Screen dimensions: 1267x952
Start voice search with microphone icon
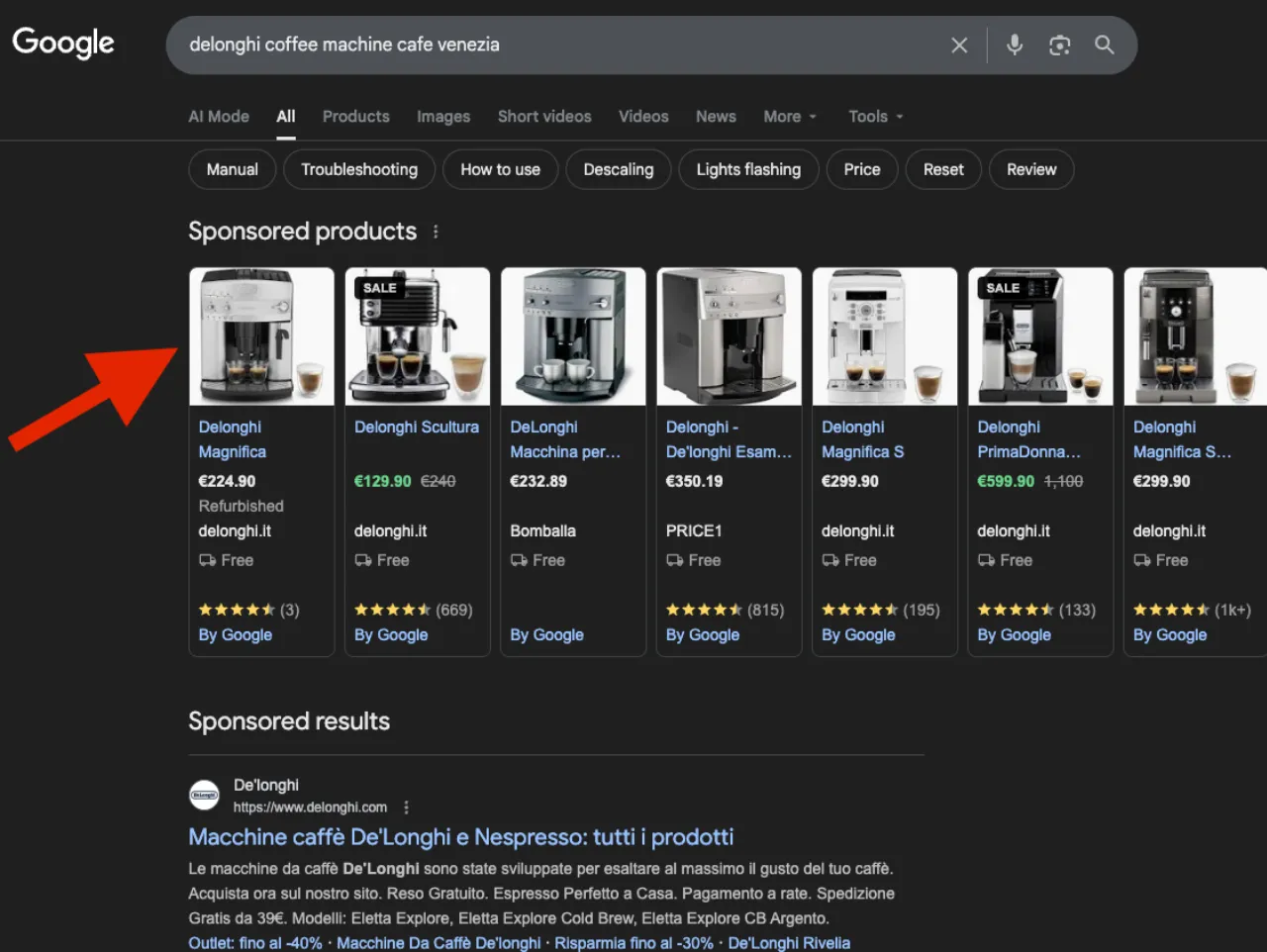tap(1015, 45)
